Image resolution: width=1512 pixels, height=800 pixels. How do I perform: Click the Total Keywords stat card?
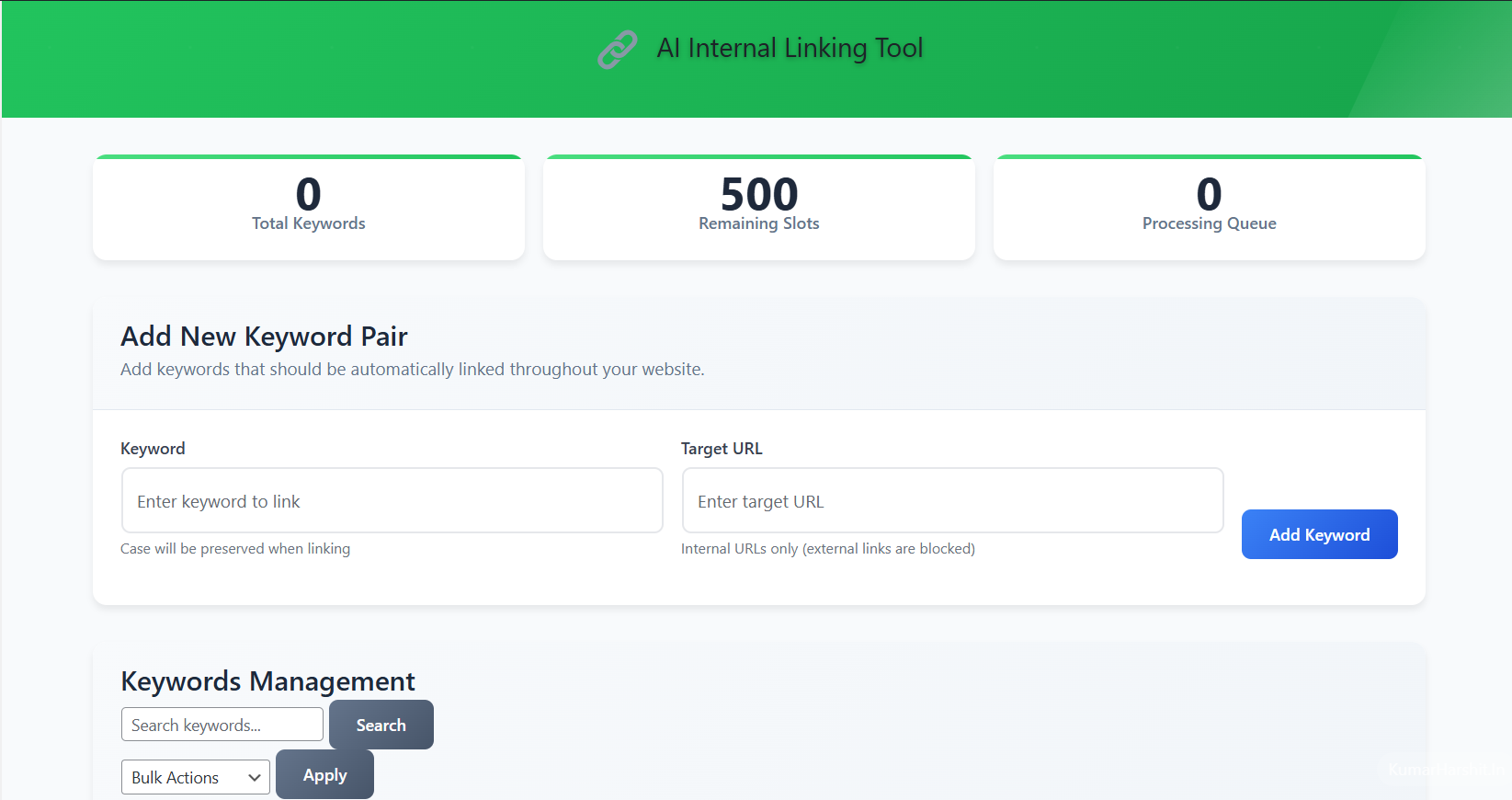(309, 208)
